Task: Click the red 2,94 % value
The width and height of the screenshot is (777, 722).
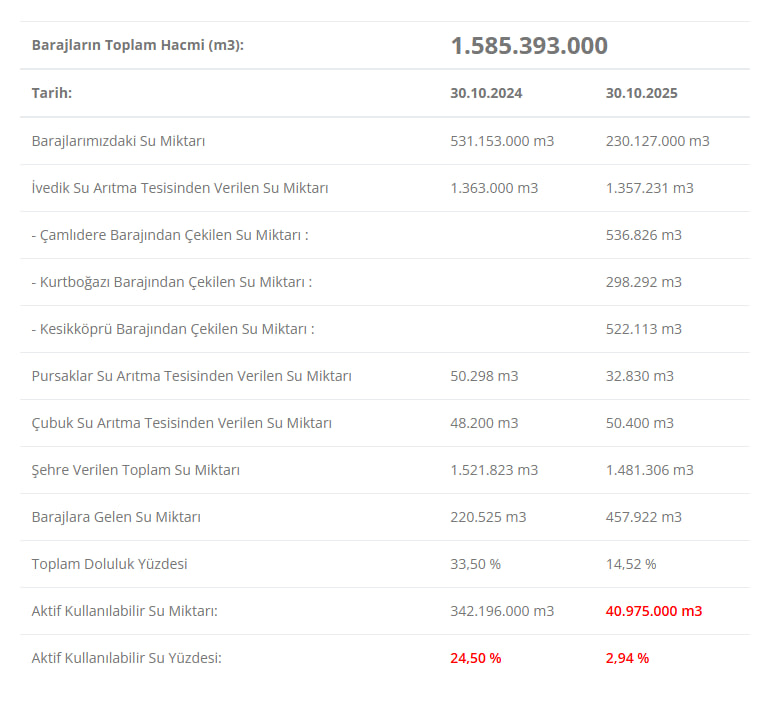Action: pyautogui.click(x=627, y=658)
